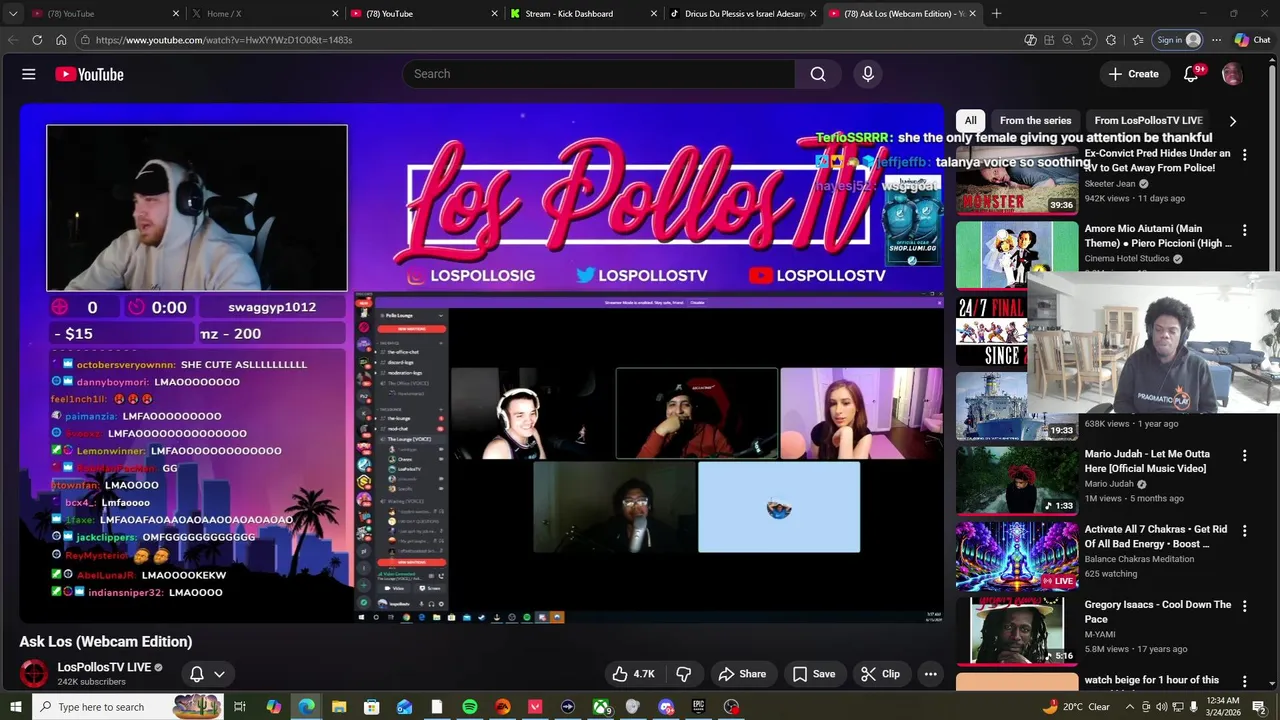
Task: Open Ex-Convict Pred Hides Under RV title
Action: point(1157,161)
